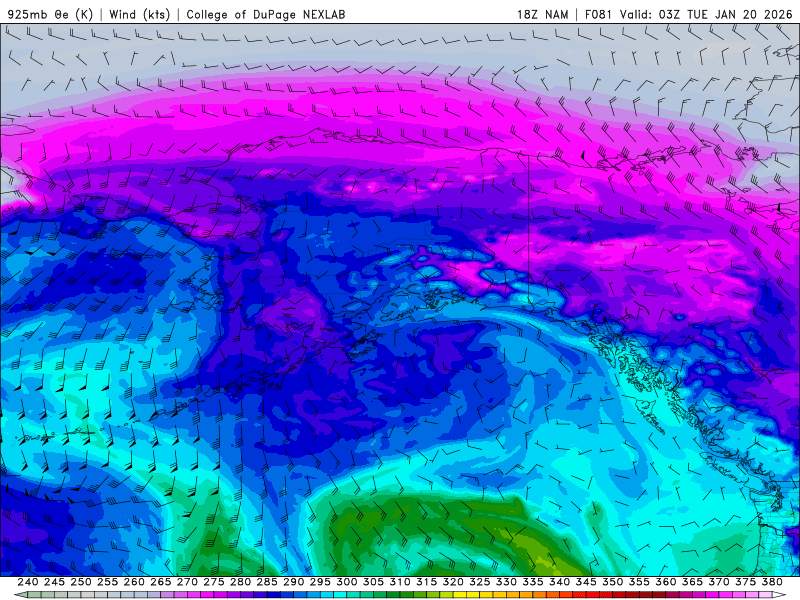Click the 265 value on the color scale
This screenshot has width=800, height=600.
tap(161, 582)
